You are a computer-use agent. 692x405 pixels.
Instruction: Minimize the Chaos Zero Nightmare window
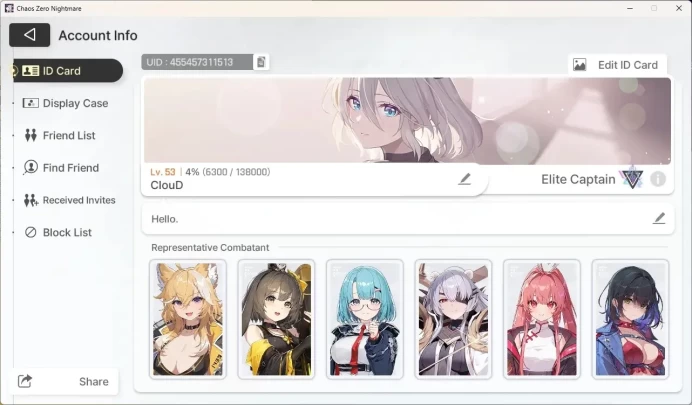[630, 8]
